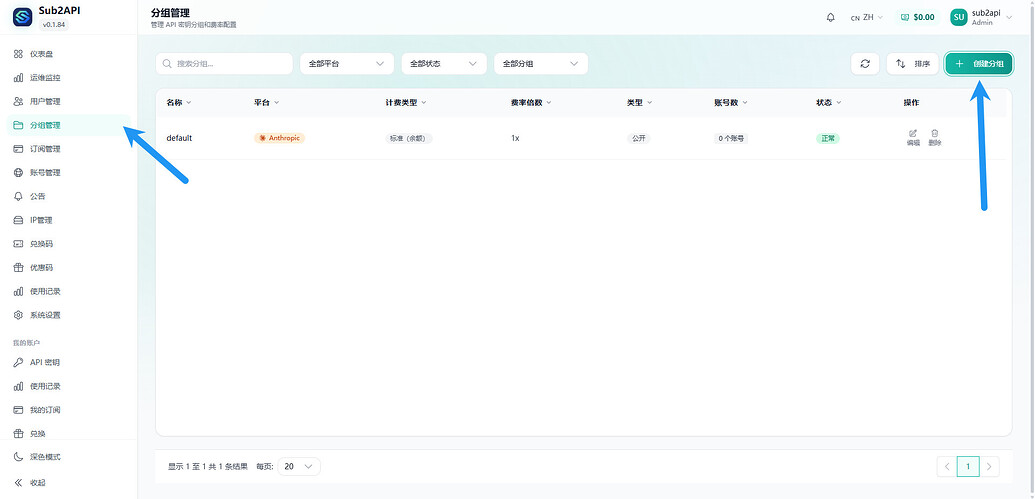Open 账号管理 menu item
Screen dimensions: 1035x499
pos(69,172)
